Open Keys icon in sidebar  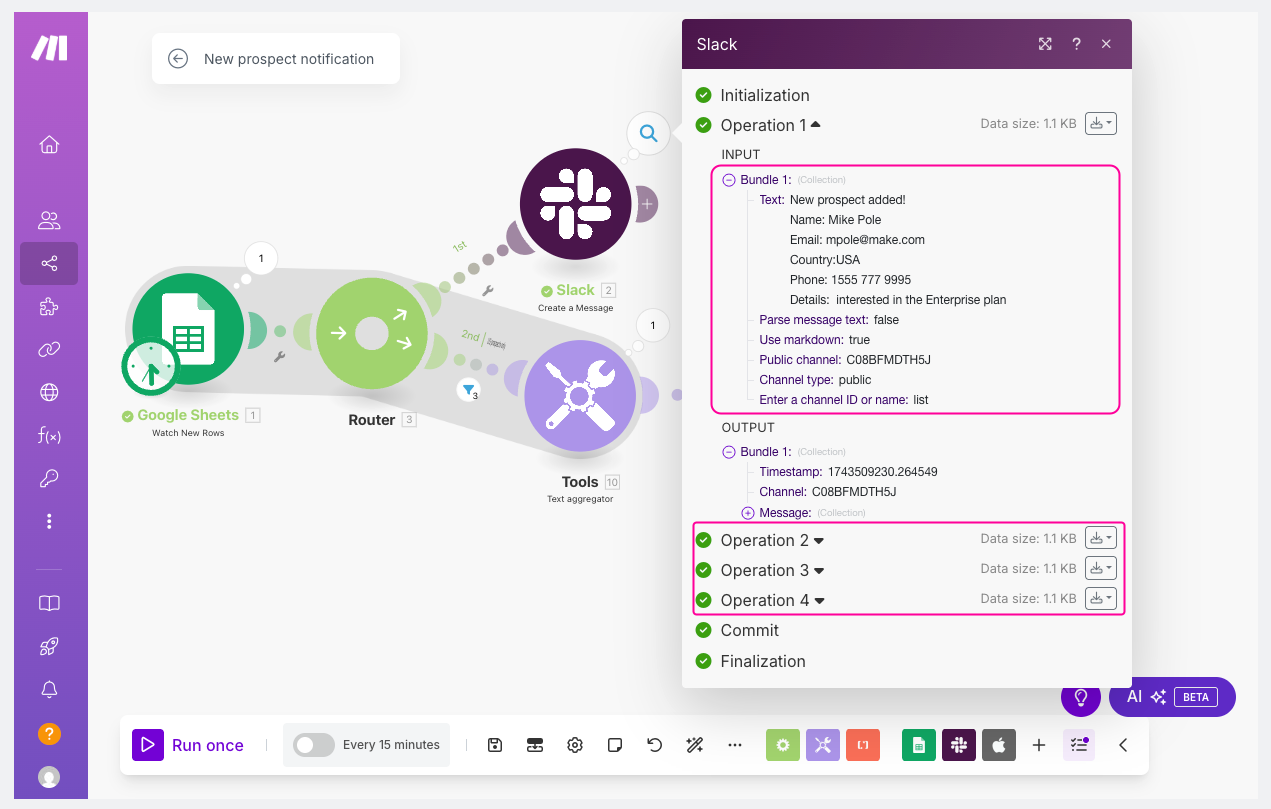click(x=49, y=479)
